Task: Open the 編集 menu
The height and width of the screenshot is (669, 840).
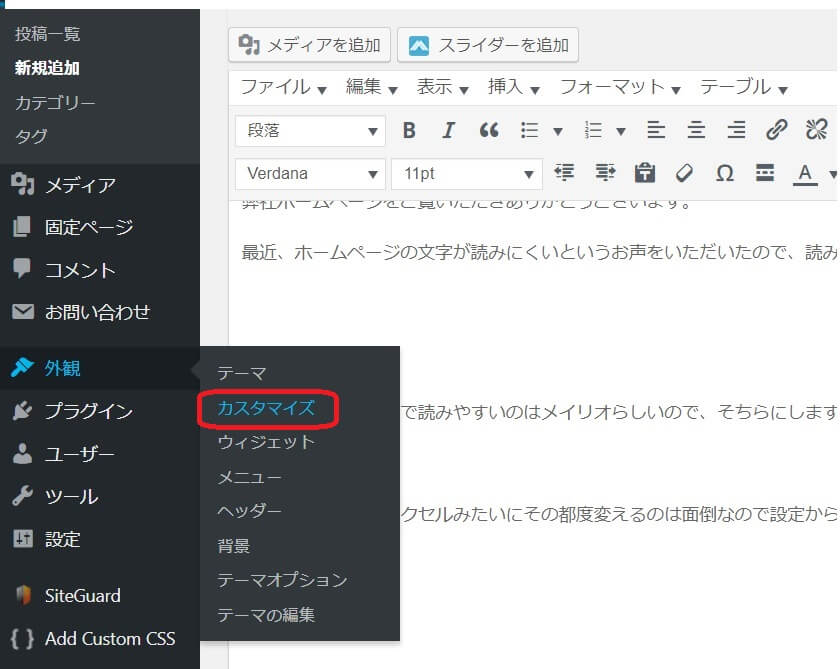Action: (x=371, y=87)
